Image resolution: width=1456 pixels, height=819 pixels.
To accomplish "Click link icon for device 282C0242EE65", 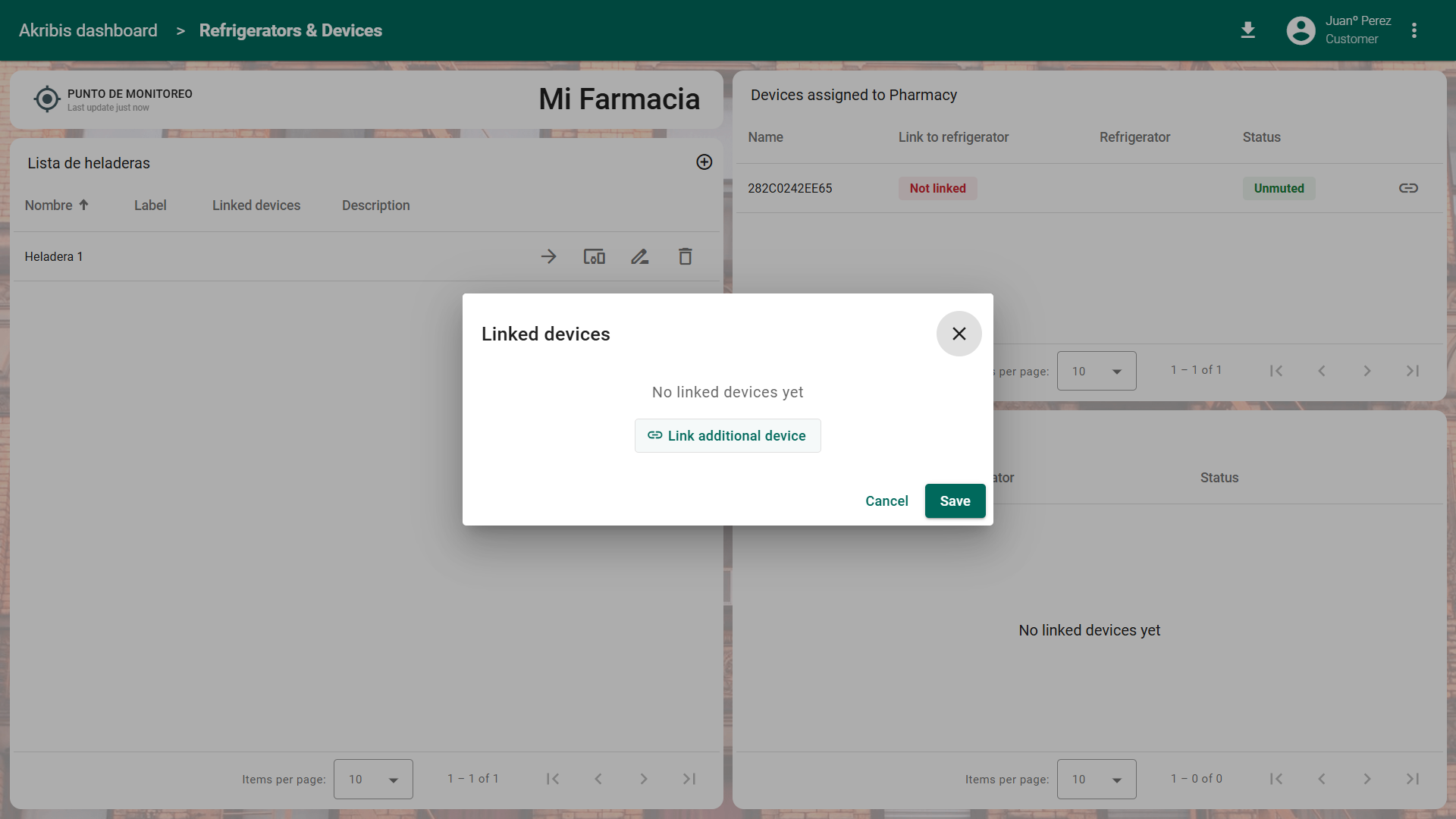I will [1408, 188].
